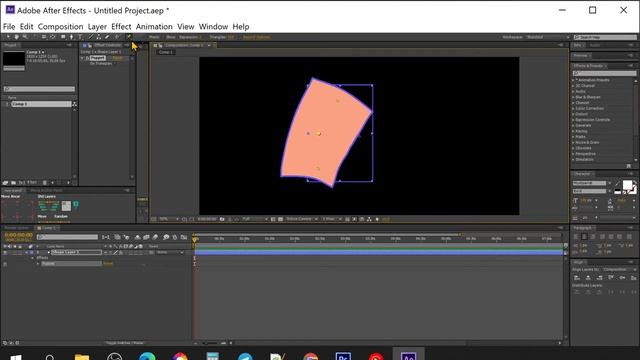Enable frame blending timeline switch

tap(146, 237)
